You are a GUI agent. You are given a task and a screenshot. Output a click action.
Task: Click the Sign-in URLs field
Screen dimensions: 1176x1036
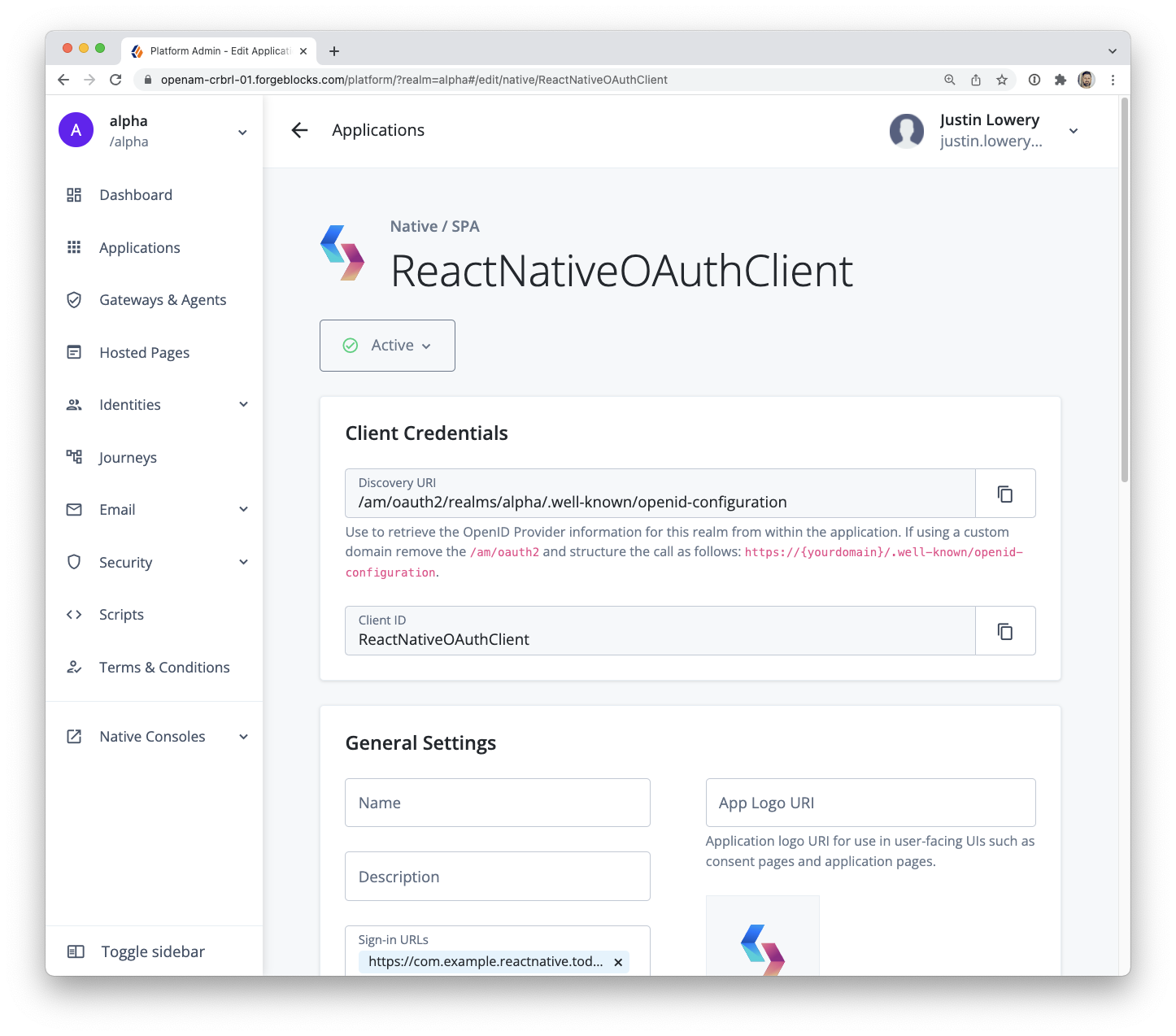[x=498, y=951]
